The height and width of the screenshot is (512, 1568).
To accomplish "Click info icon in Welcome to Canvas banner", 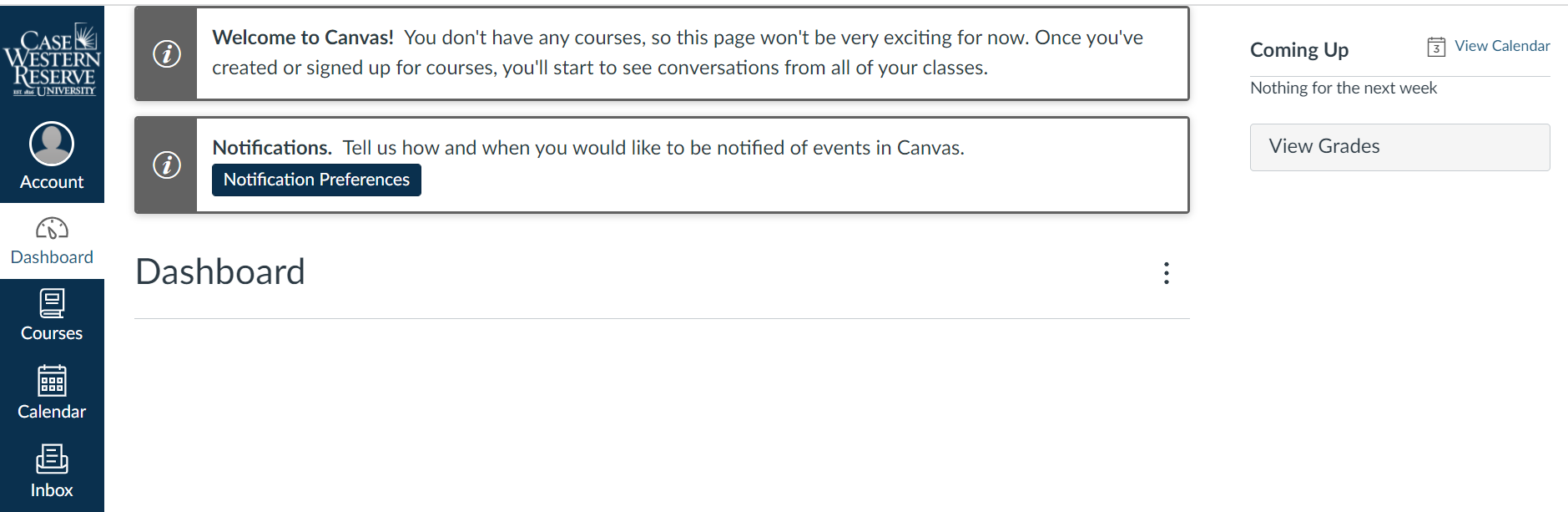I will [x=167, y=54].
